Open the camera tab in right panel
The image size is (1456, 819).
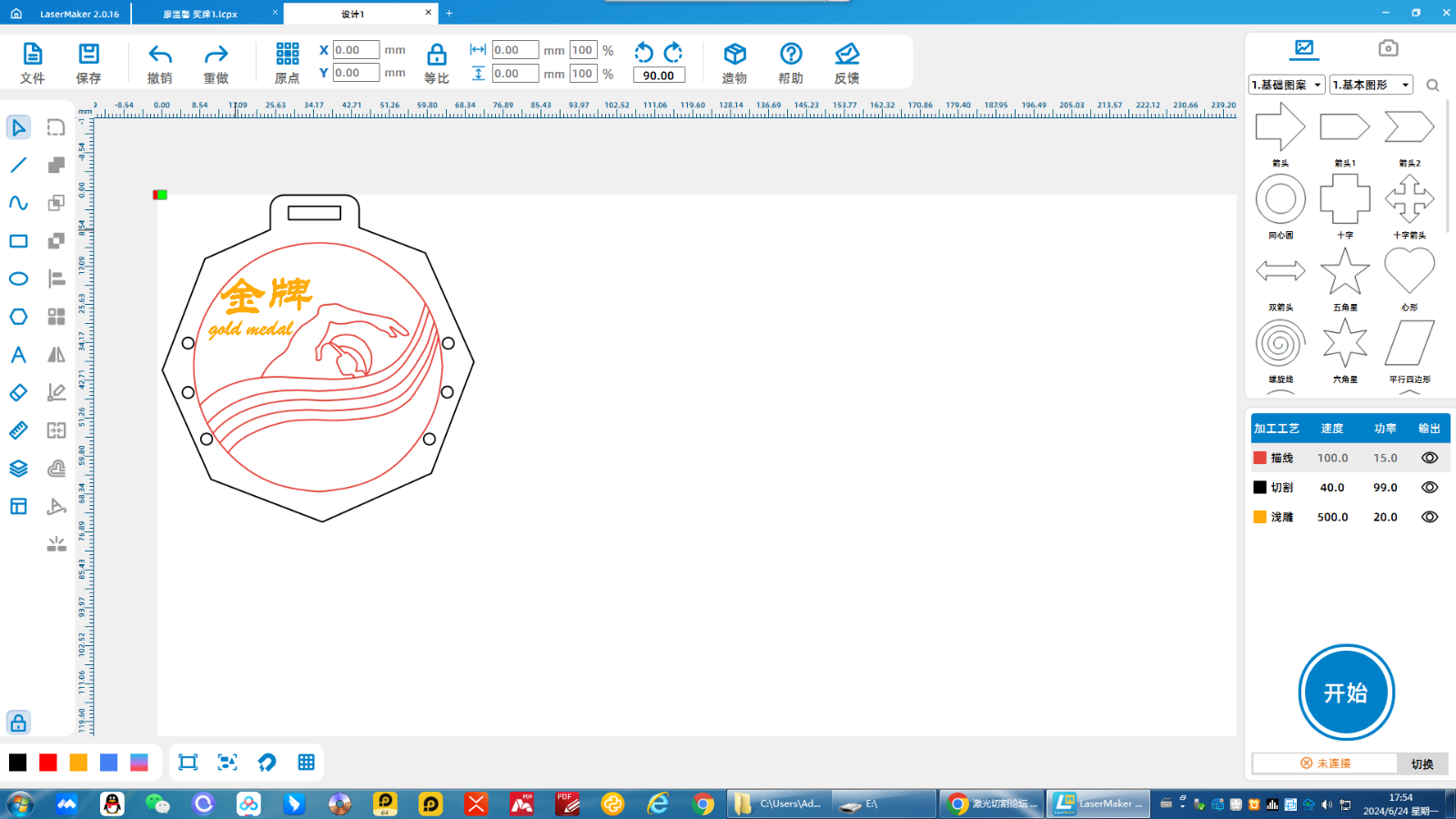[1388, 48]
